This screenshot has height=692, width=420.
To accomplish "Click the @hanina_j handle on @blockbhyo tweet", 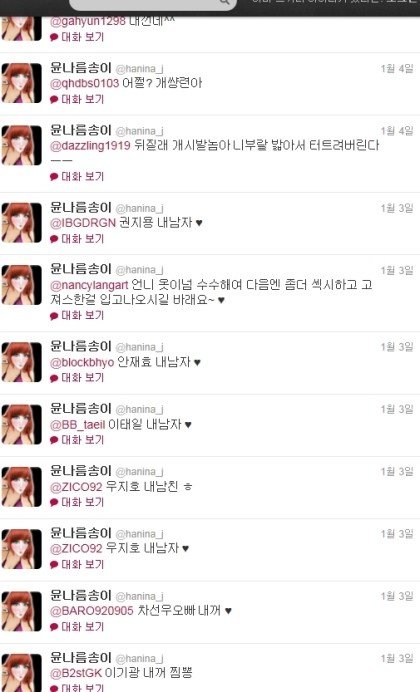I will pyautogui.click(x=139, y=347).
